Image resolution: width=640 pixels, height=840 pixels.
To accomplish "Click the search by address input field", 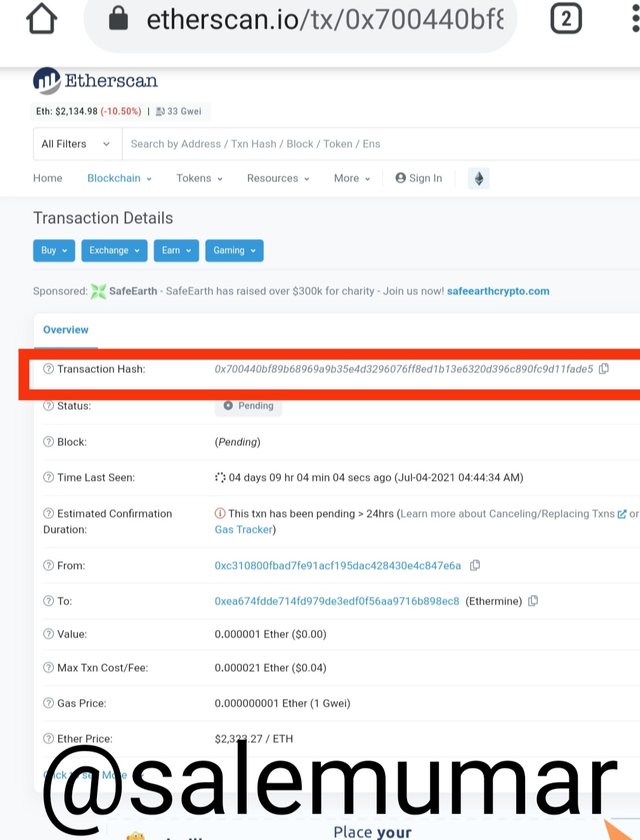I will click(381, 144).
